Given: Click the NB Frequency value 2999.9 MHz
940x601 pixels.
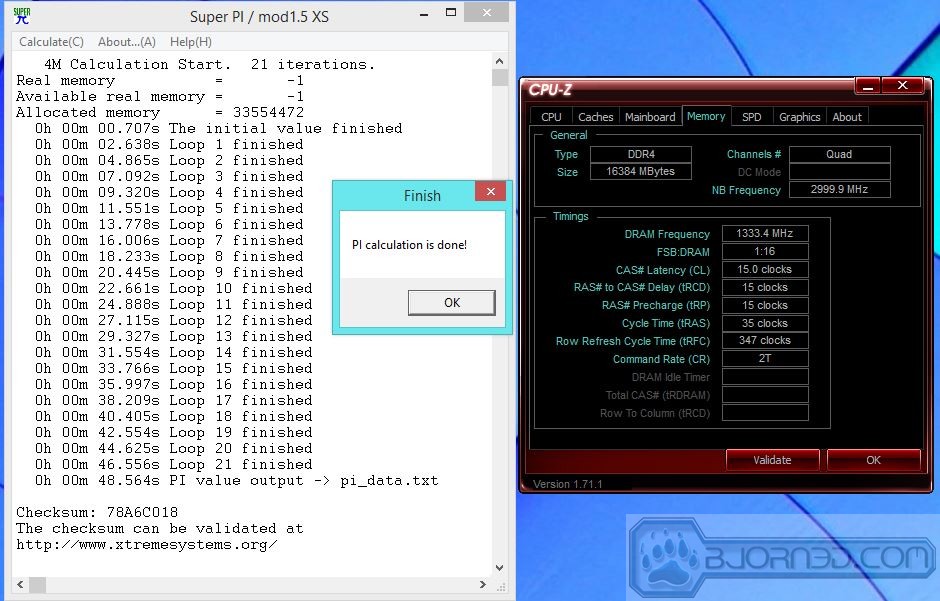Looking at the screenshot, I should 839,189.
